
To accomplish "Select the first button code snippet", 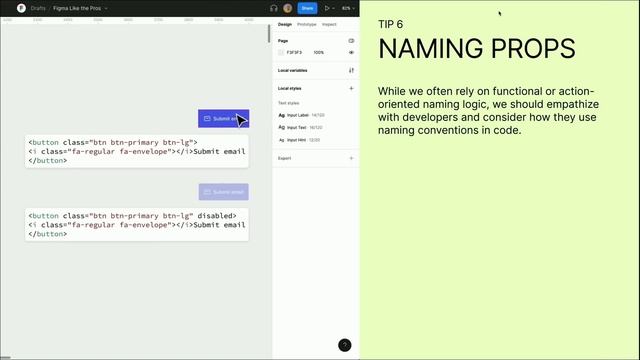I will click(x=137, y=151).
